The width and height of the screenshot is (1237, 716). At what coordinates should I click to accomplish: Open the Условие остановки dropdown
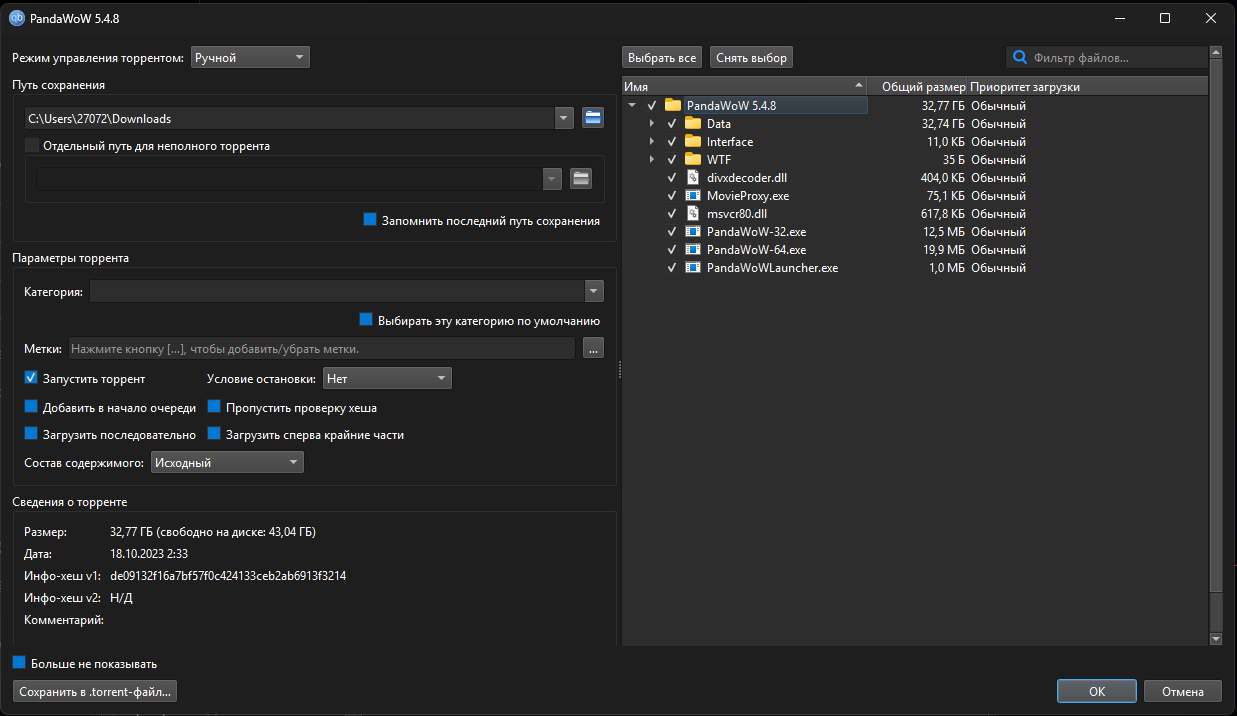coord(387,379)
